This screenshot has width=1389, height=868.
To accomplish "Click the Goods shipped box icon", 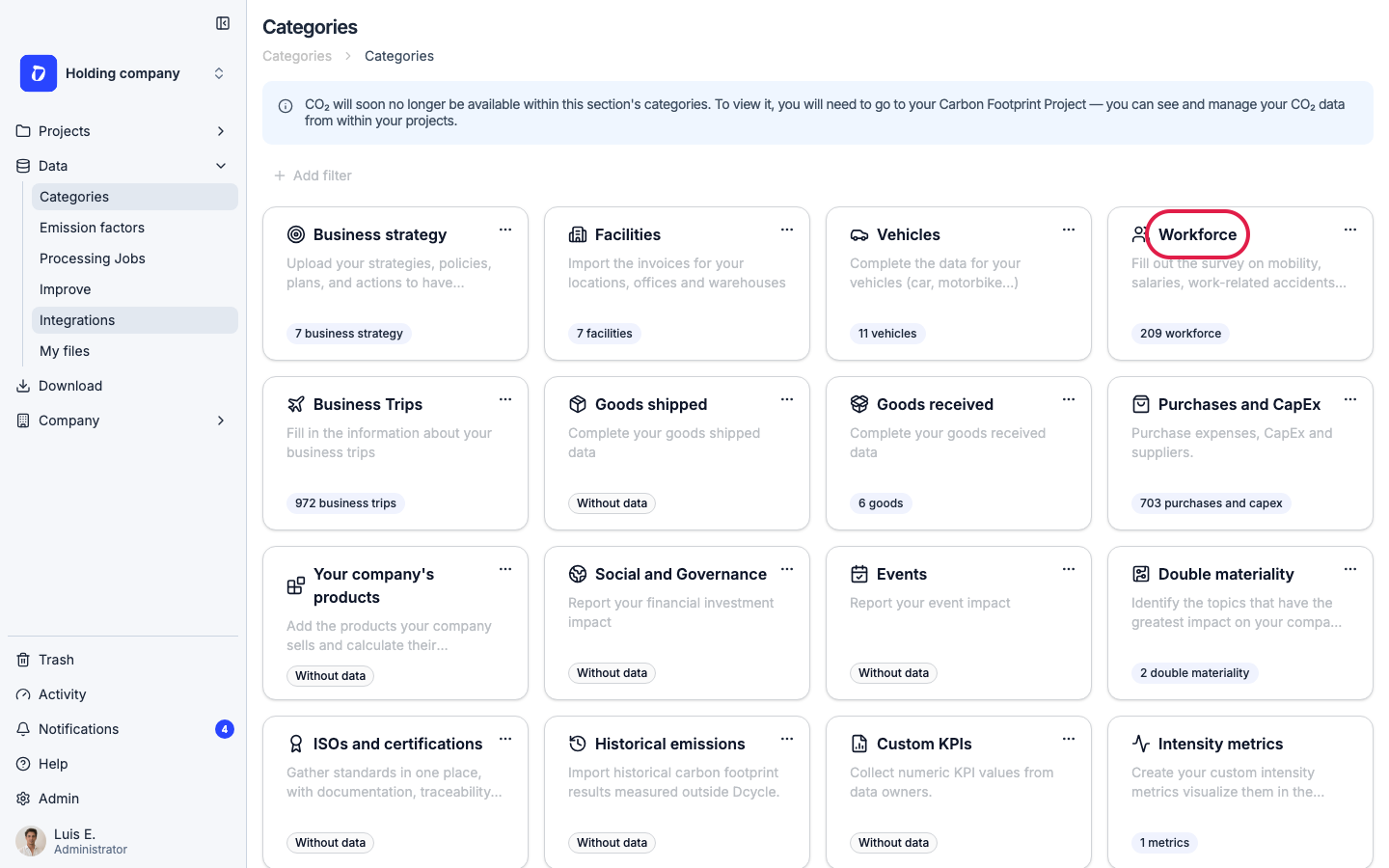I will point(578,404).
